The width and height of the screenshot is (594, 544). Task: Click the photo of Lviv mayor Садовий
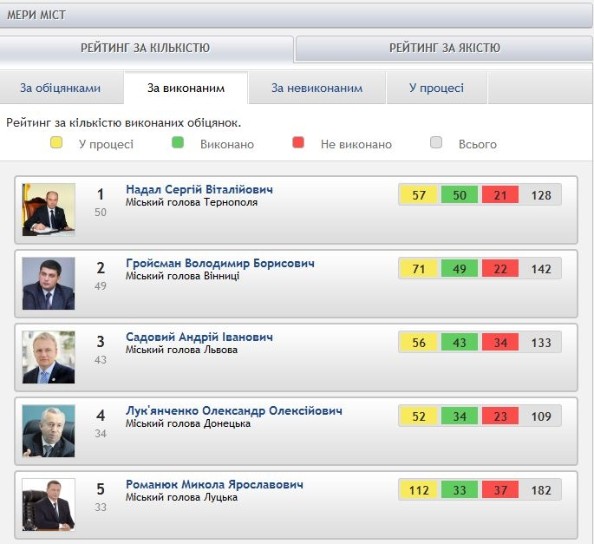click(48, 357)
